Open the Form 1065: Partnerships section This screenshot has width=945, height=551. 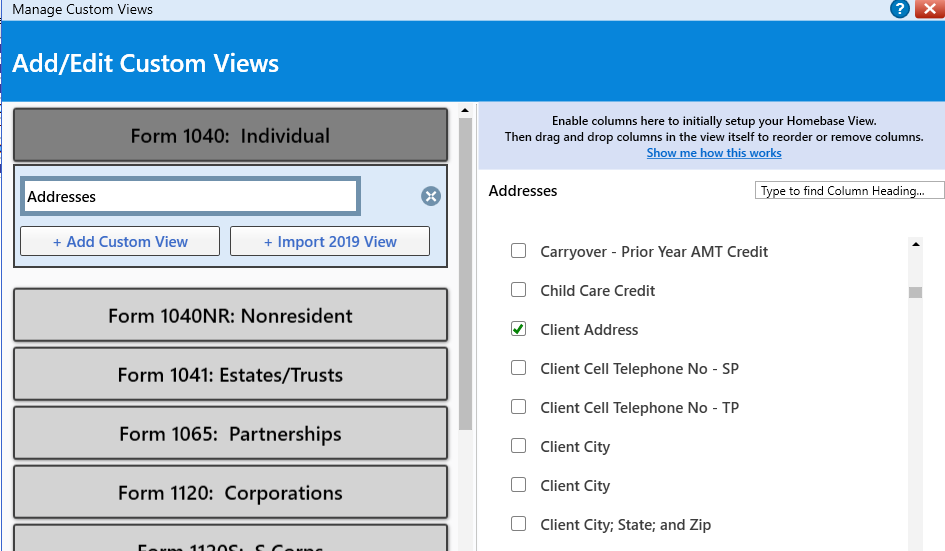[230, 434]
